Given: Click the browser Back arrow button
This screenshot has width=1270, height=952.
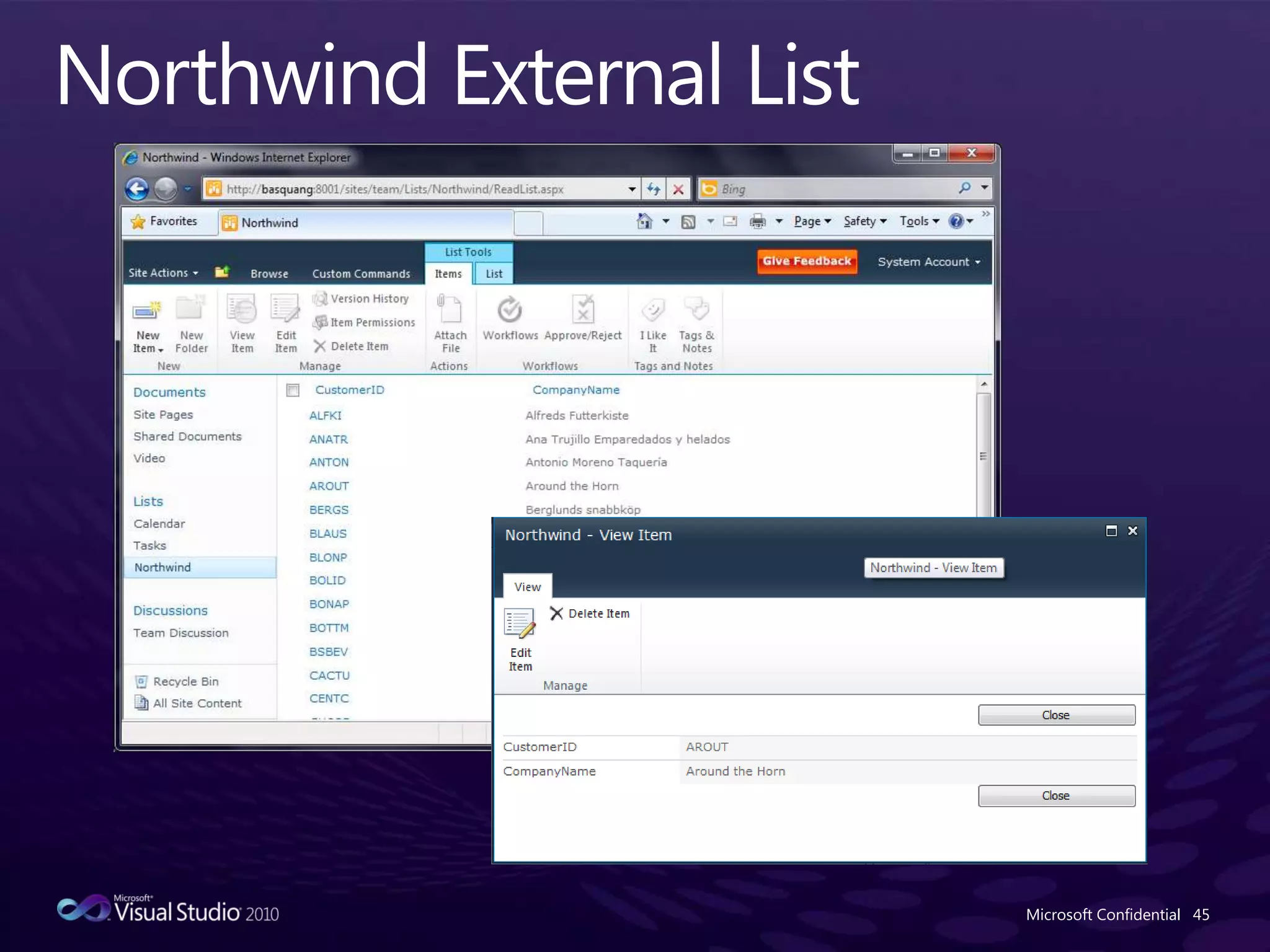Looking at the screenshot, I should click(137, 189).
